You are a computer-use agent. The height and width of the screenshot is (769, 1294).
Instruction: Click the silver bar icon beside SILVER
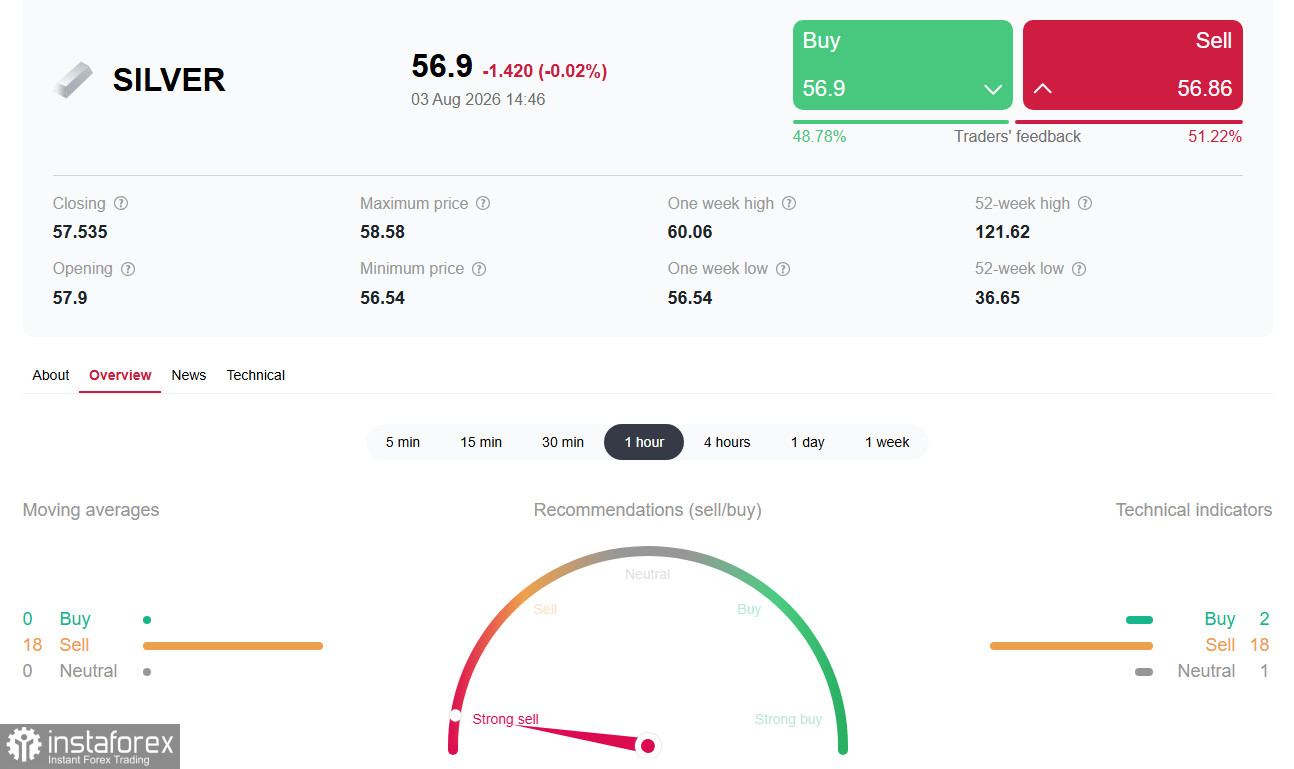pos(72,80)
